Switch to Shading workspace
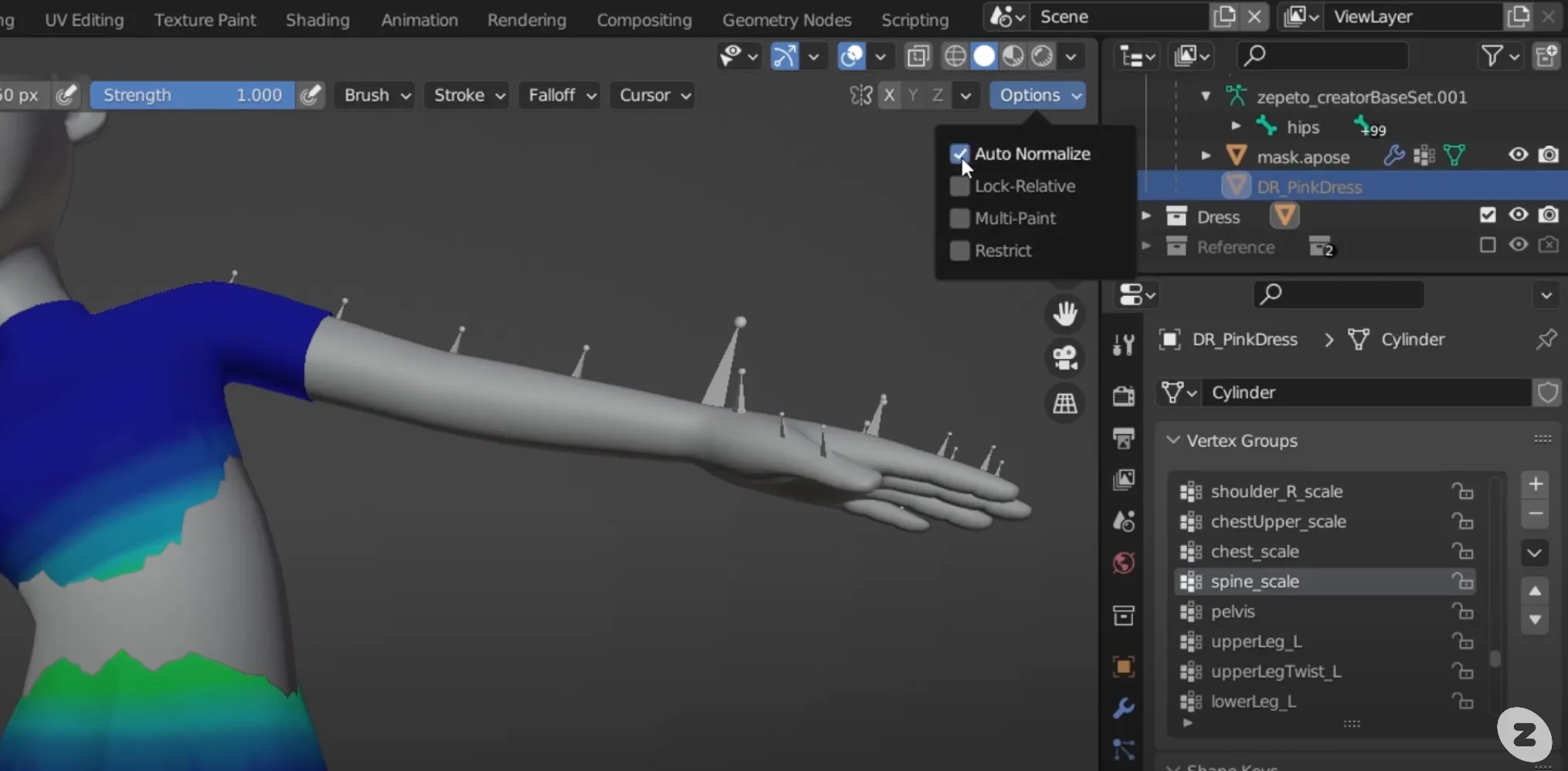This screenshot has height=771, width=1568. [x=317, y=20]
